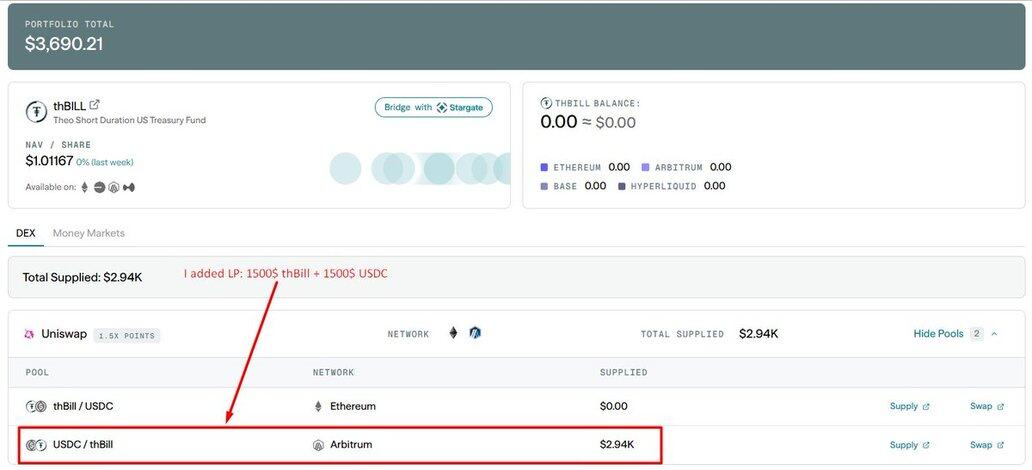
Task: Click the 1.5X POINTS badge
Action: [127, 336]
